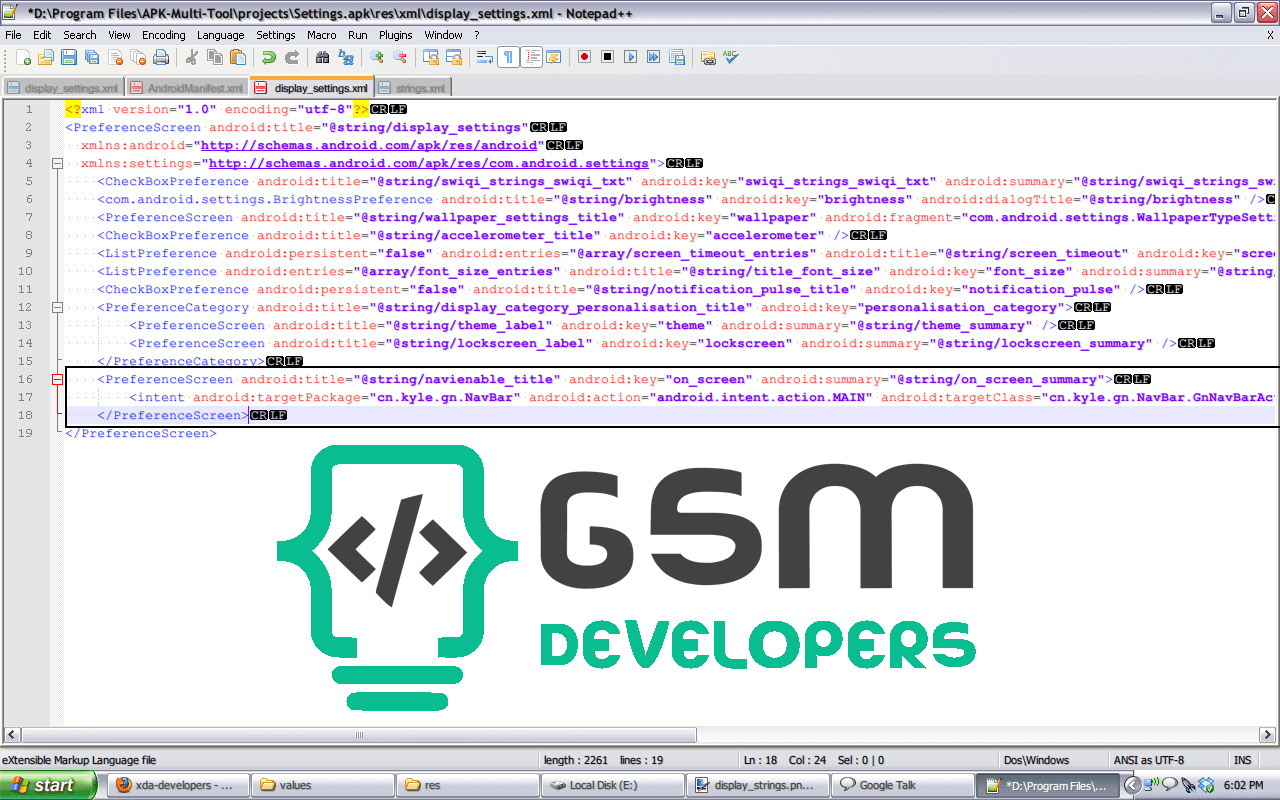Toggle Word Wrap in the toolbar

pyautogui.click(x=485, y=57)
